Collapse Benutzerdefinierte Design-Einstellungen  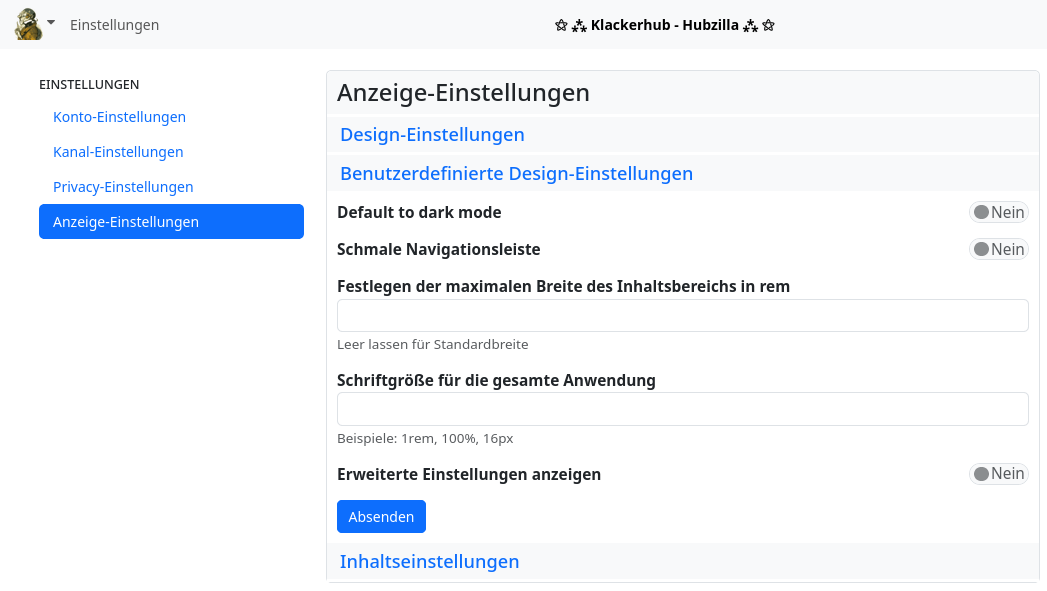pyautogui.click(x=517, y=173)
